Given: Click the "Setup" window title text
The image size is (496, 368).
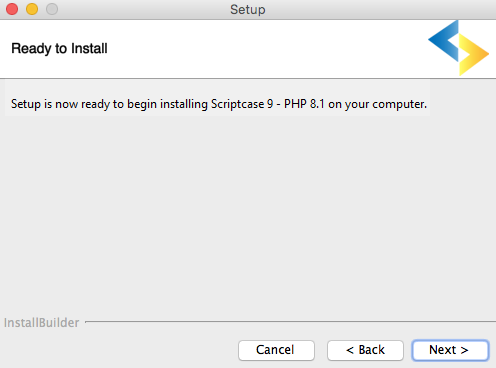Looking at the screenshot, I should [248, 10].
